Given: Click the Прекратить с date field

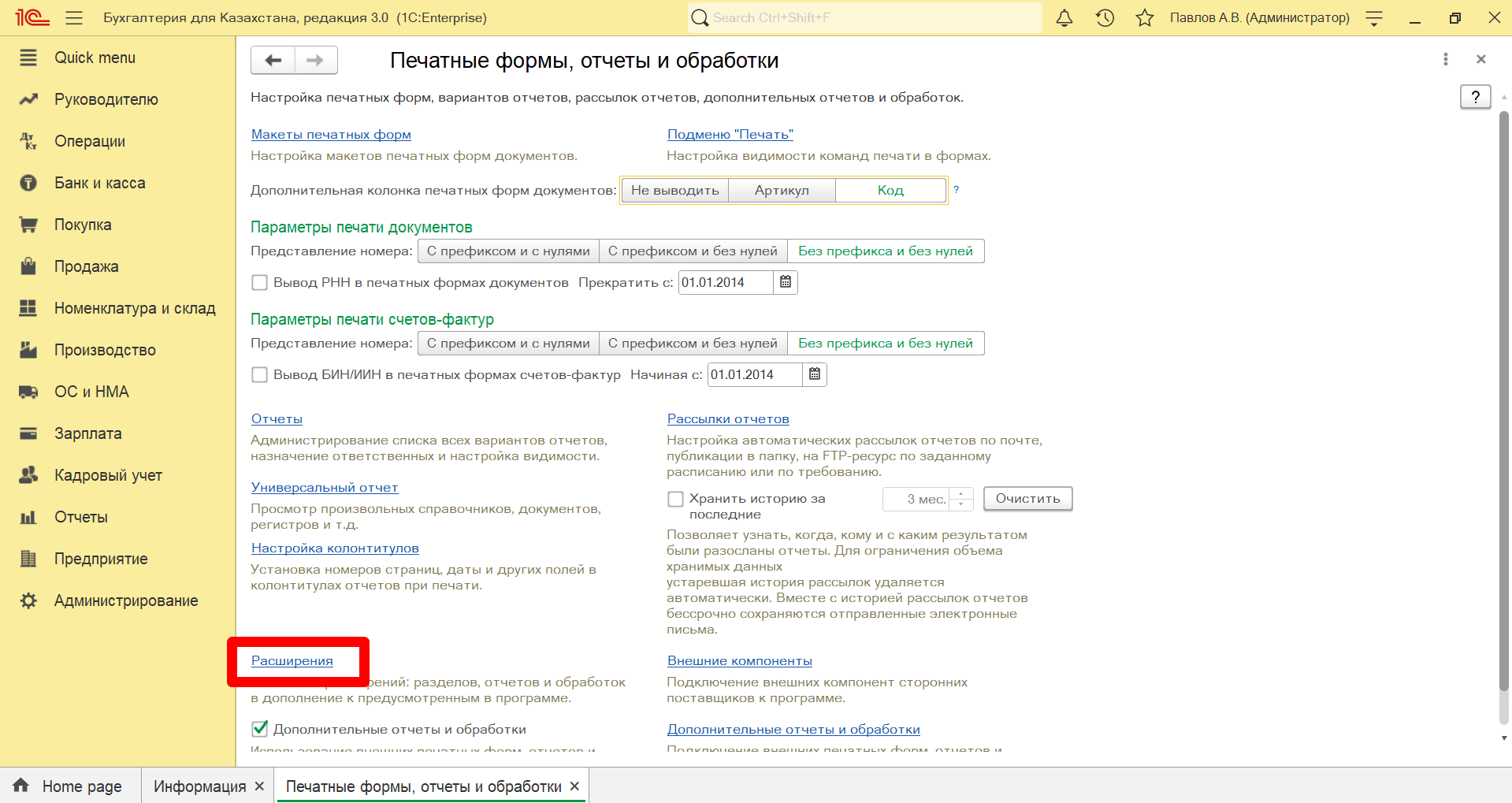Looking at the screenshot, I should click(726, 282).
